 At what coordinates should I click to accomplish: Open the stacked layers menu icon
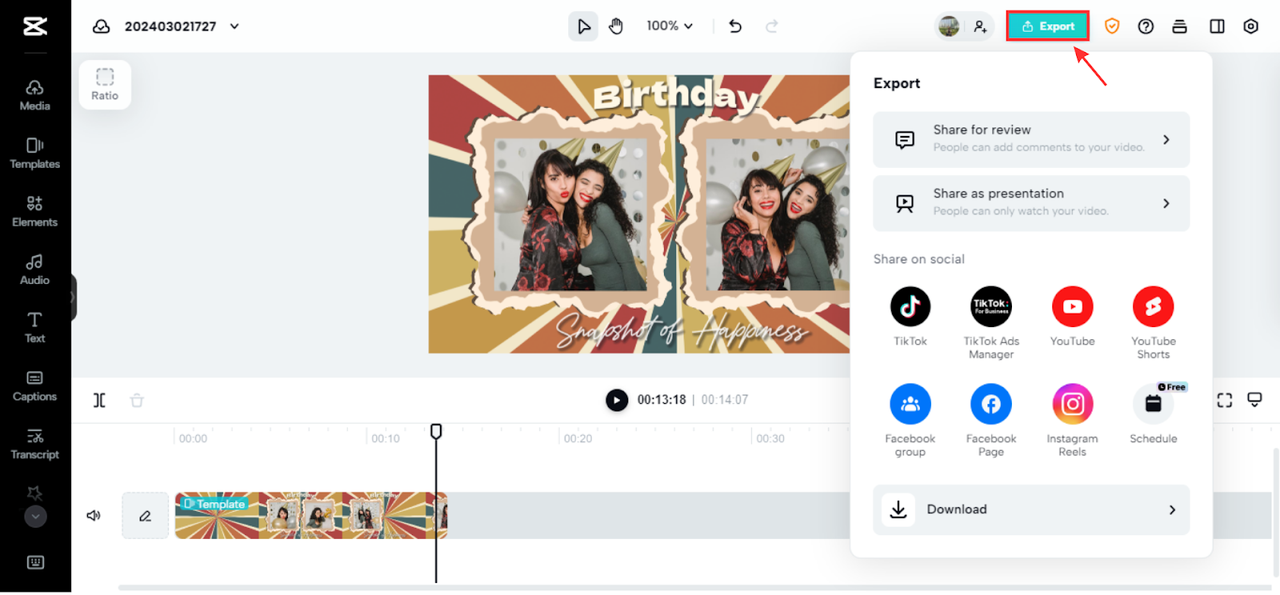tap(1180, 27)
